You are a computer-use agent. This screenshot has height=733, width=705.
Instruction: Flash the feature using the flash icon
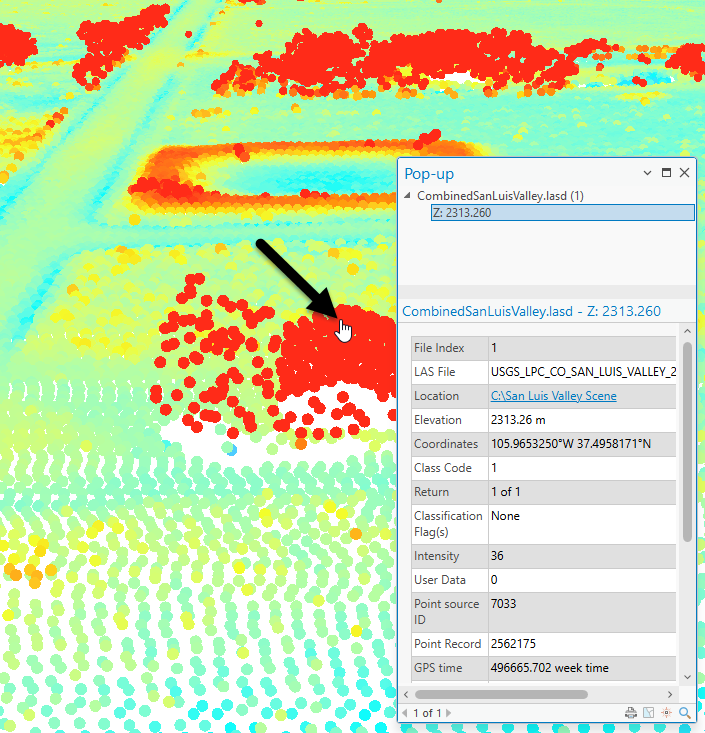[x=667, y=713]
